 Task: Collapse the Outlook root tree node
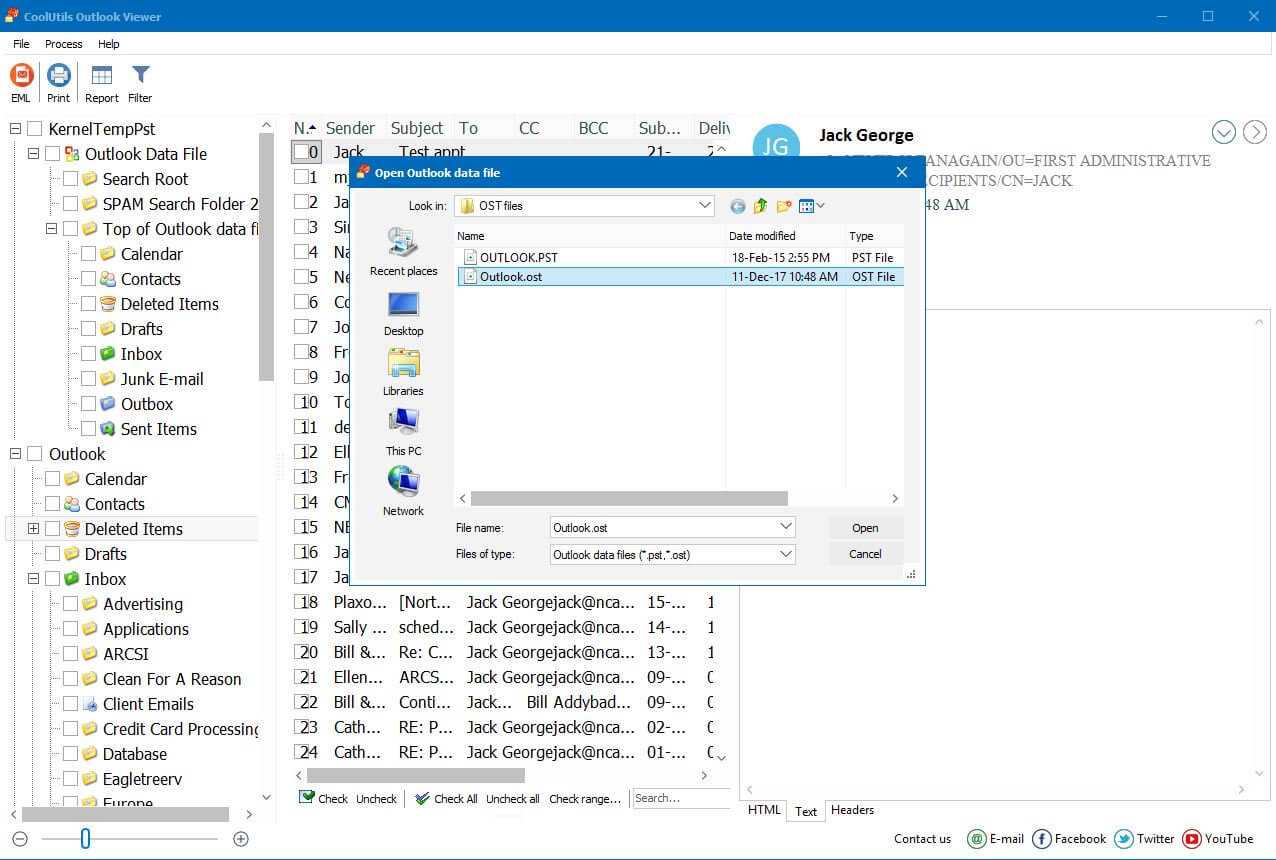[x=15, y=454]
